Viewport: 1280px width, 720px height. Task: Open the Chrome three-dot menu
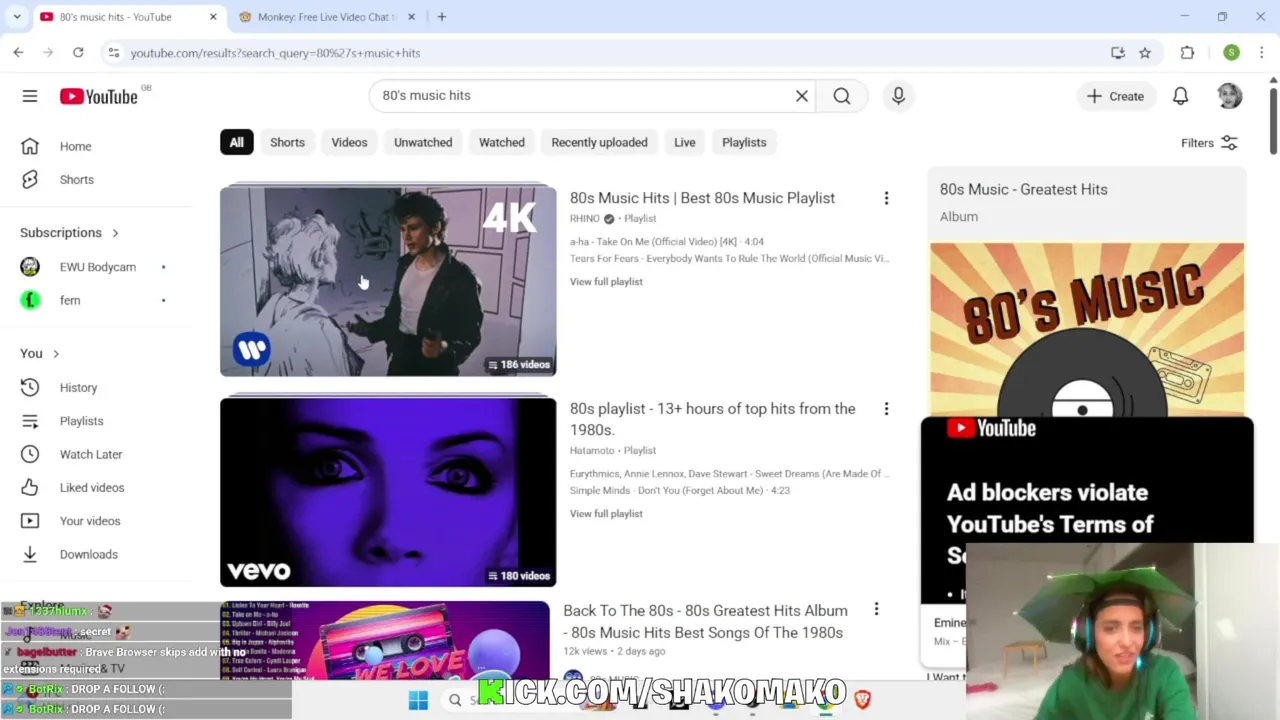[1262, 53]
